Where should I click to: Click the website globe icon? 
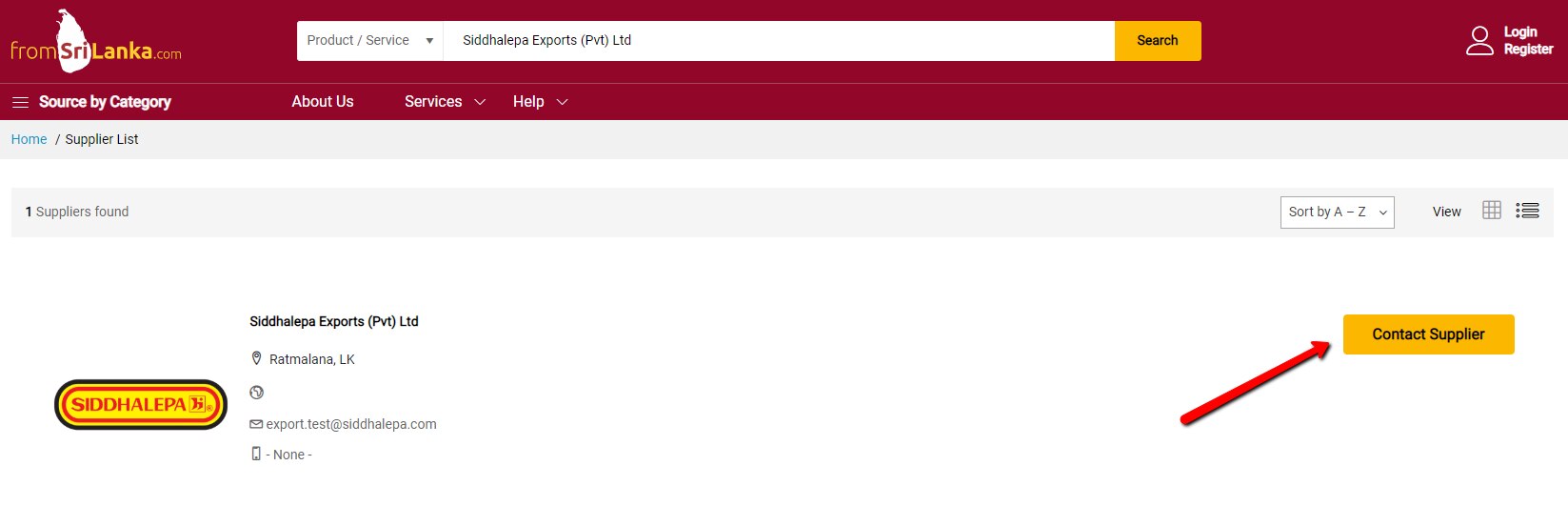click(257, 393)
